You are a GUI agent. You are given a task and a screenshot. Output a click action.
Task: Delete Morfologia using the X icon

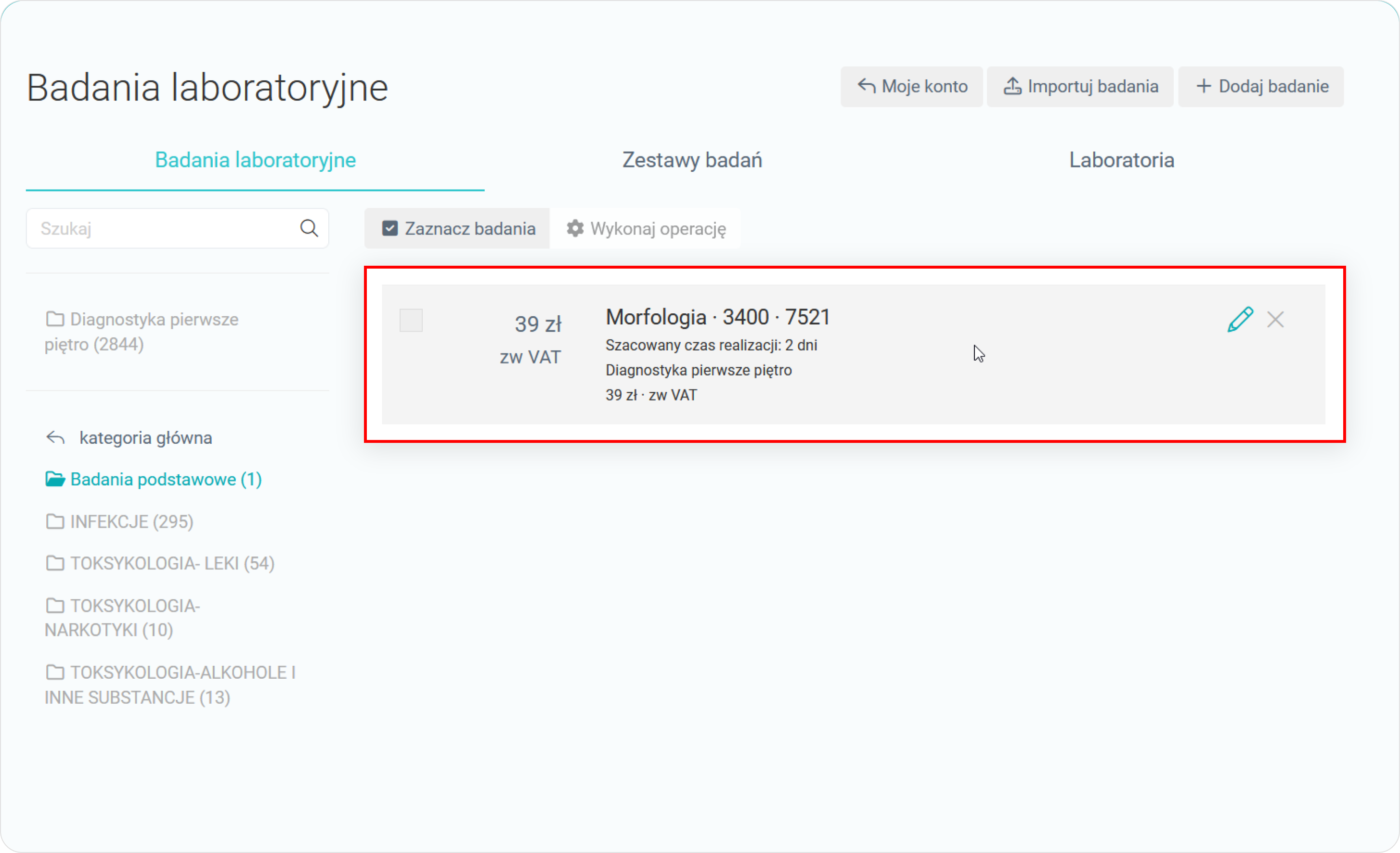click(1276, 319)
